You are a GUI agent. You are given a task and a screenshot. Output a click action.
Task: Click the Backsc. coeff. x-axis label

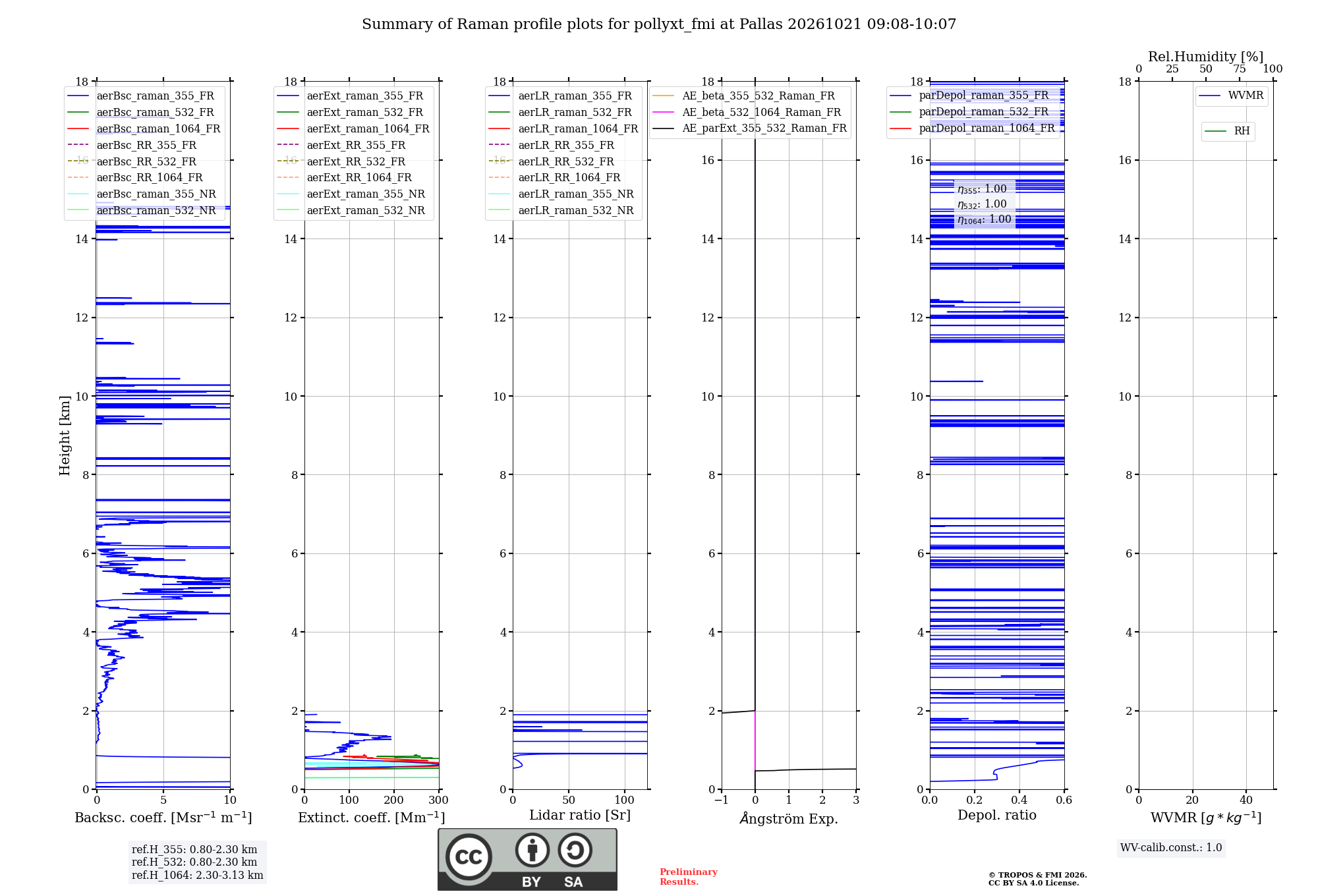(x=163, y=818)
